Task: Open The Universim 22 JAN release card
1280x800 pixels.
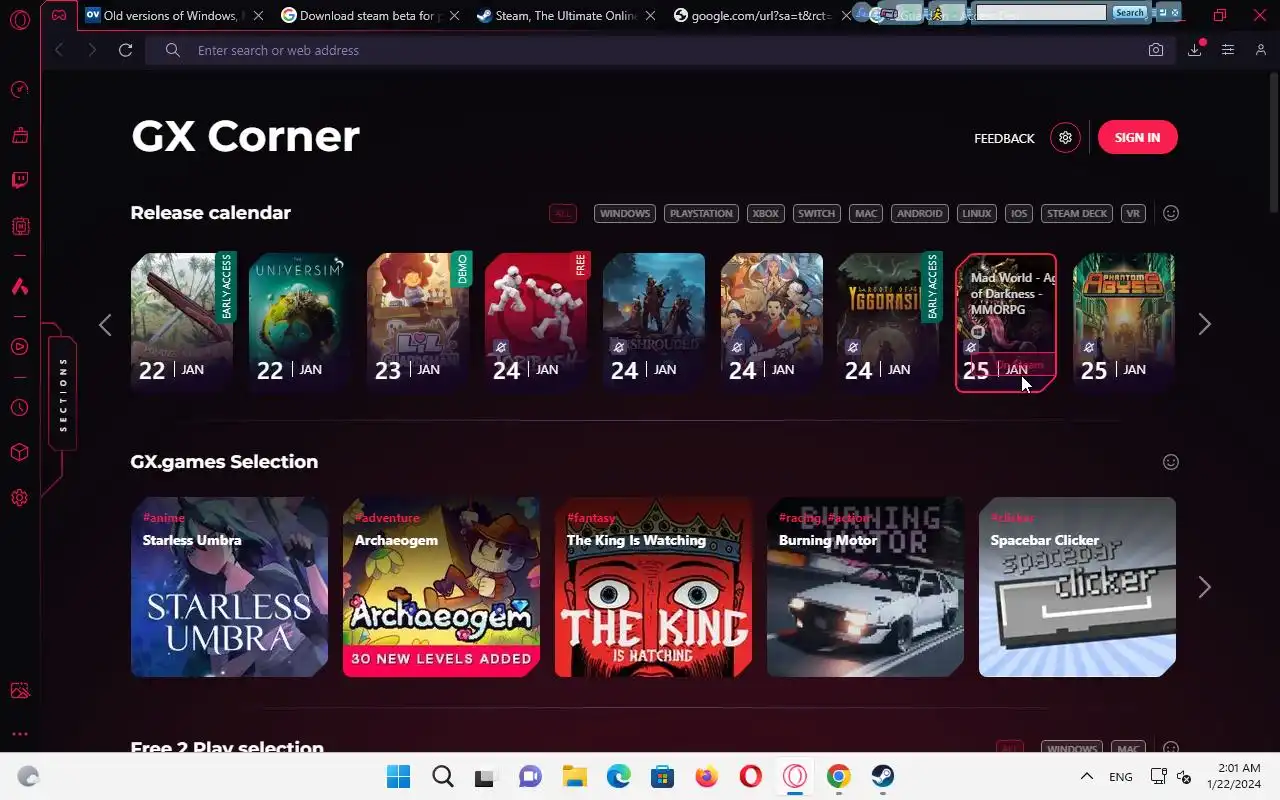Action: (299, 322)
